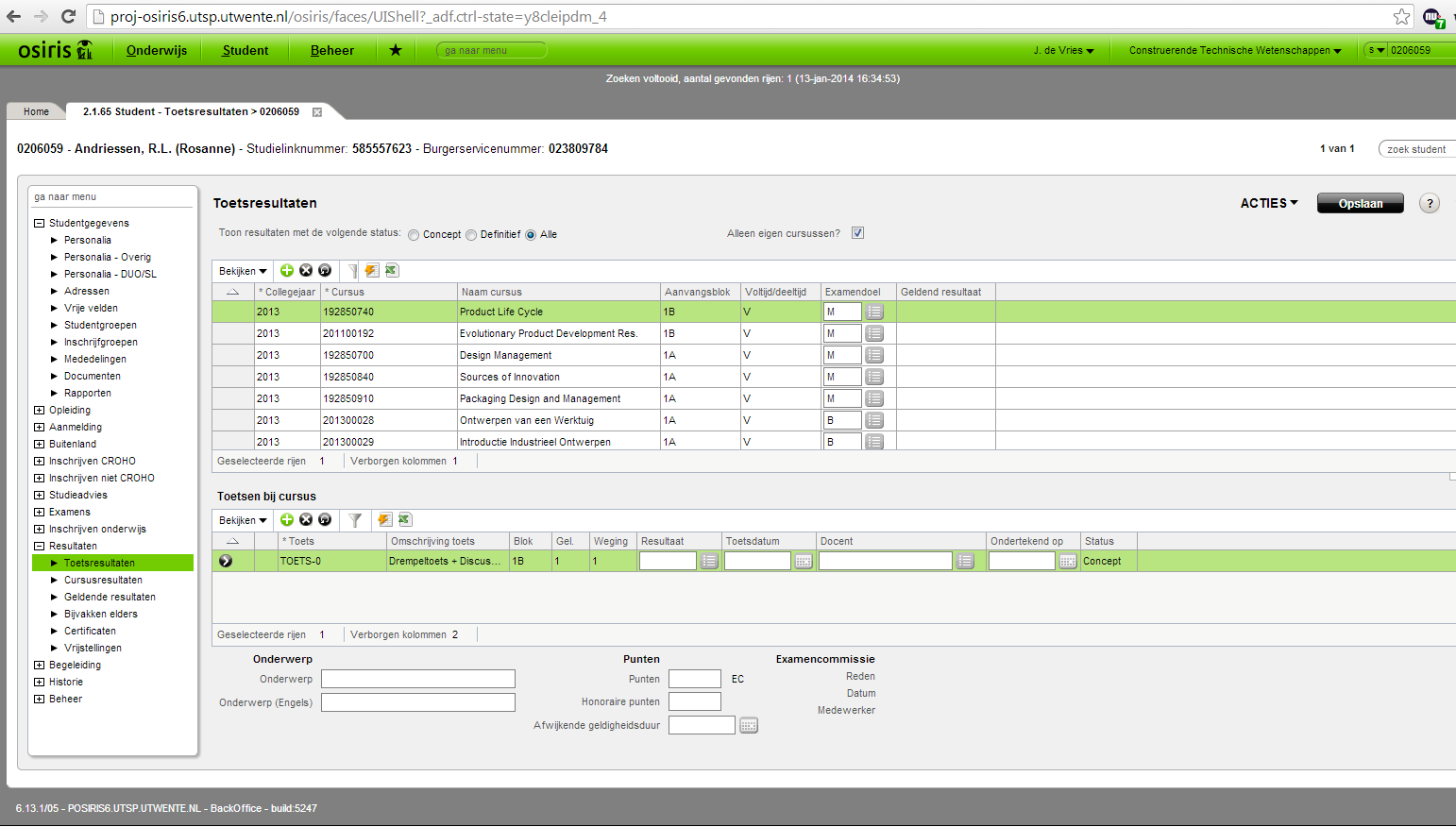Image resolution: width=1456 pixels, height=827 pixels.
Task: Open Cursusresultaten in sidebar
Action: click(x=103, y=580)
